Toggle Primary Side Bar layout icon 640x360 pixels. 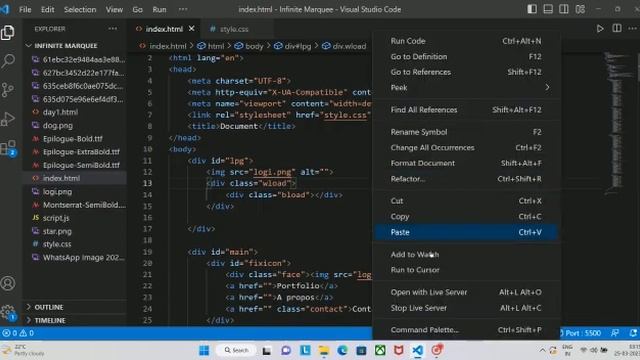click(532, 9)
